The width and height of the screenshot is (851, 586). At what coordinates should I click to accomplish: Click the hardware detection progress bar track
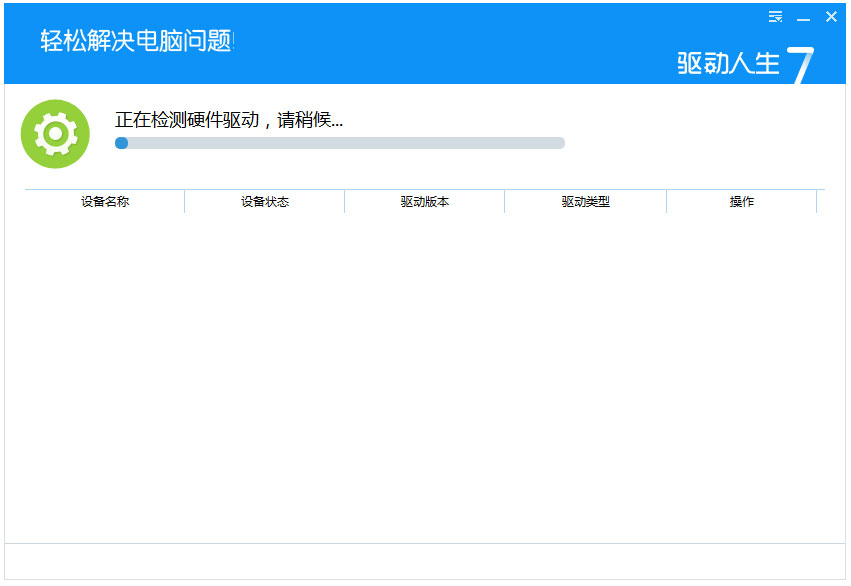pyautogui.click(x=340, y=143)
